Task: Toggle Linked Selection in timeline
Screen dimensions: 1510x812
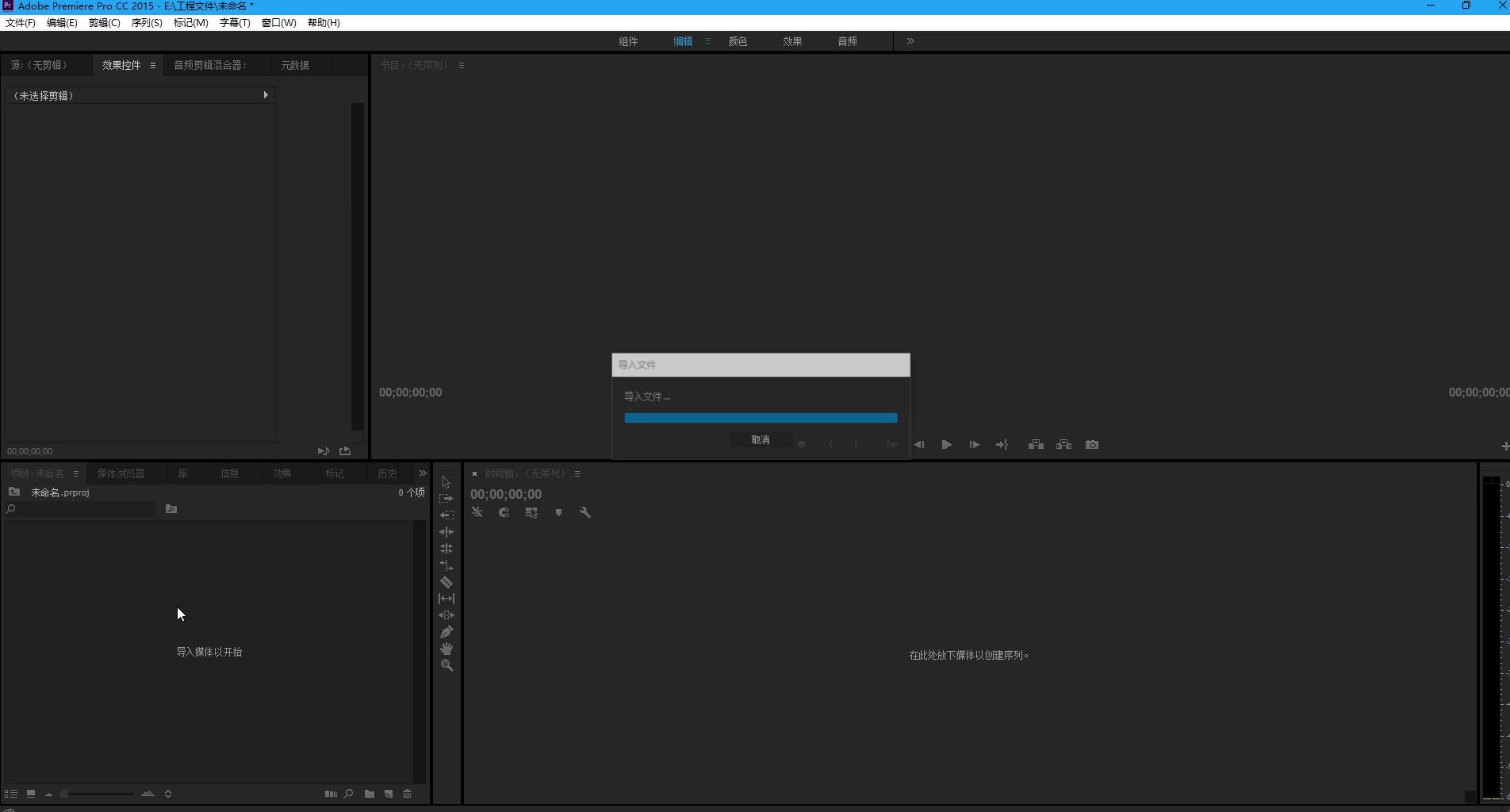Action: point(531,513)
